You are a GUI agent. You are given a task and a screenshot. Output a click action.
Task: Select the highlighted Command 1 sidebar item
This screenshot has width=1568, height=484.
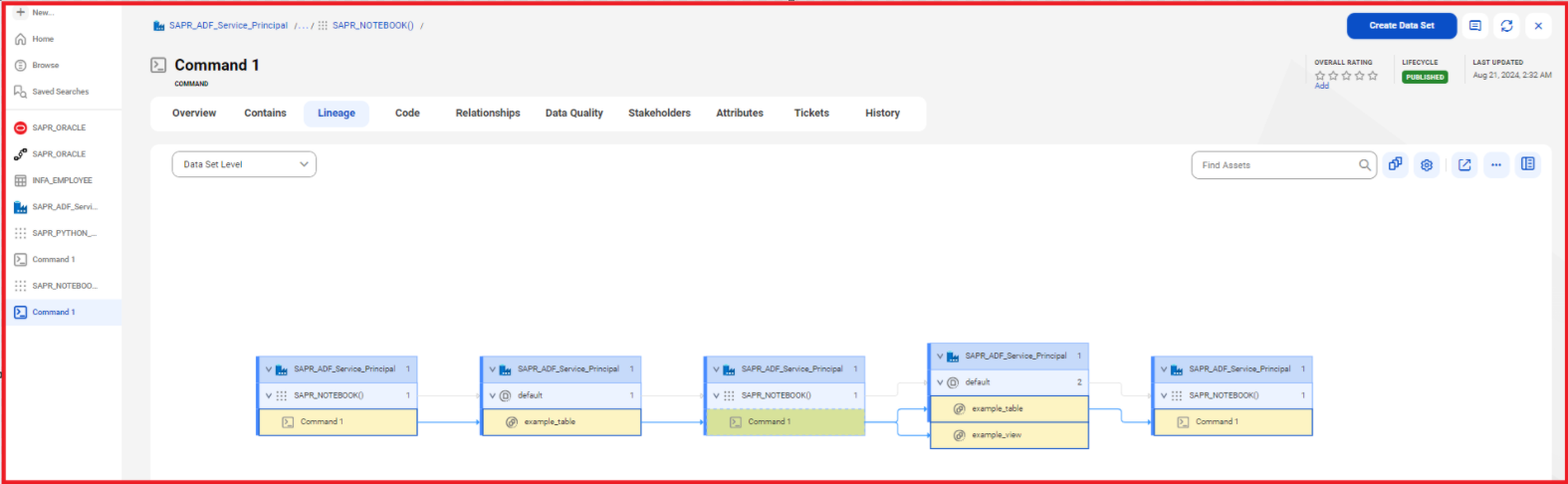62,312
